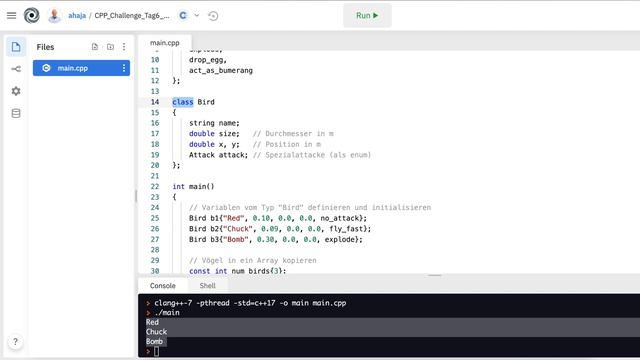
Task: Add a new file
Action: (x=95, y=47)
